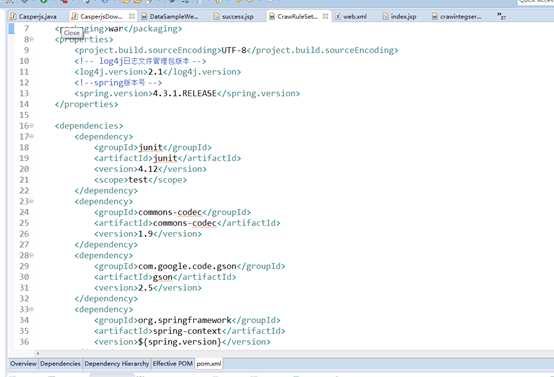The width and height of the screenshot is (554, 377).
Task: Click the packaging value war on line 7
Action: click(x=116, y=28)
